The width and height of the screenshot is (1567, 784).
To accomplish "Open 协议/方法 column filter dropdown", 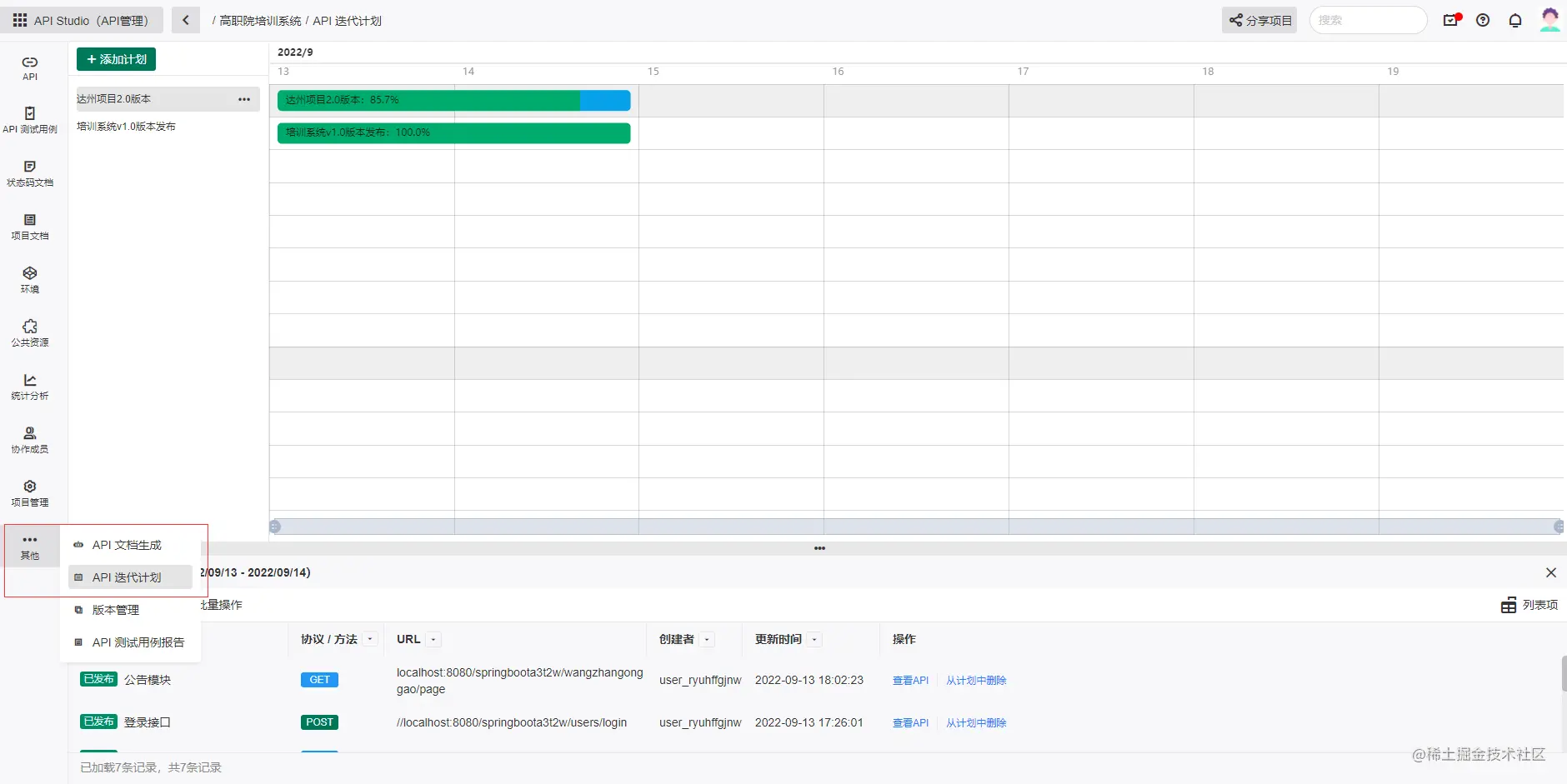I will pyautogui.click(x=371, y=639).
